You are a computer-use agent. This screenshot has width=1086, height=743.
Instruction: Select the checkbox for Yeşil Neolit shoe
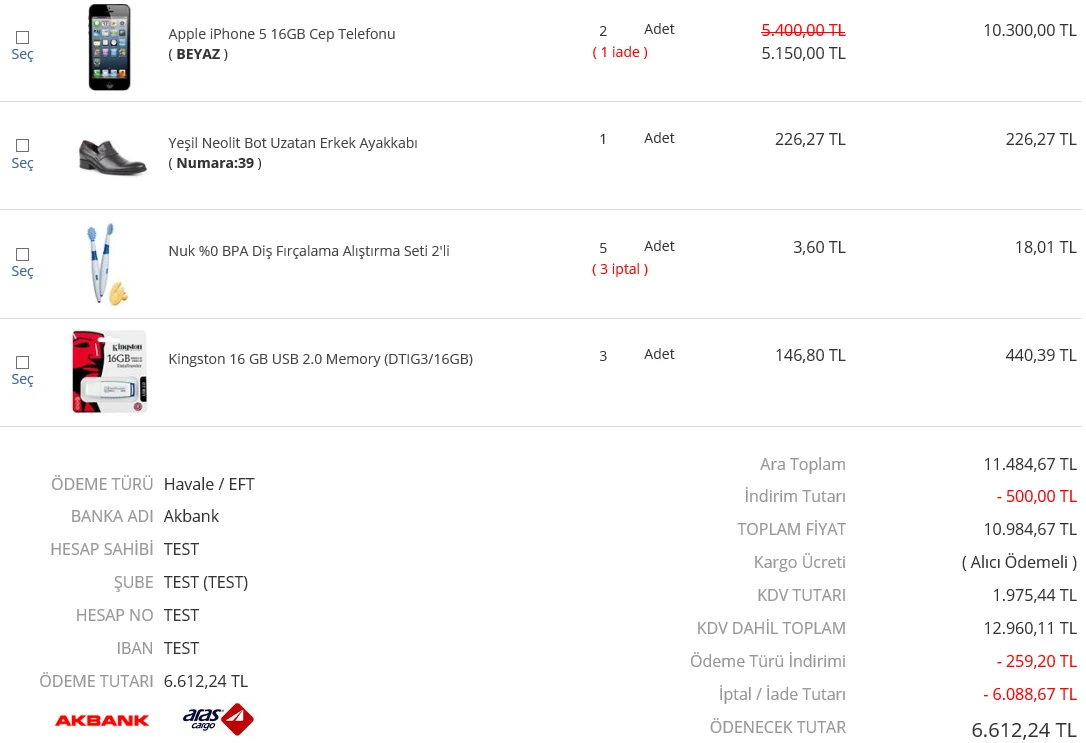click(x=22, y=145)
